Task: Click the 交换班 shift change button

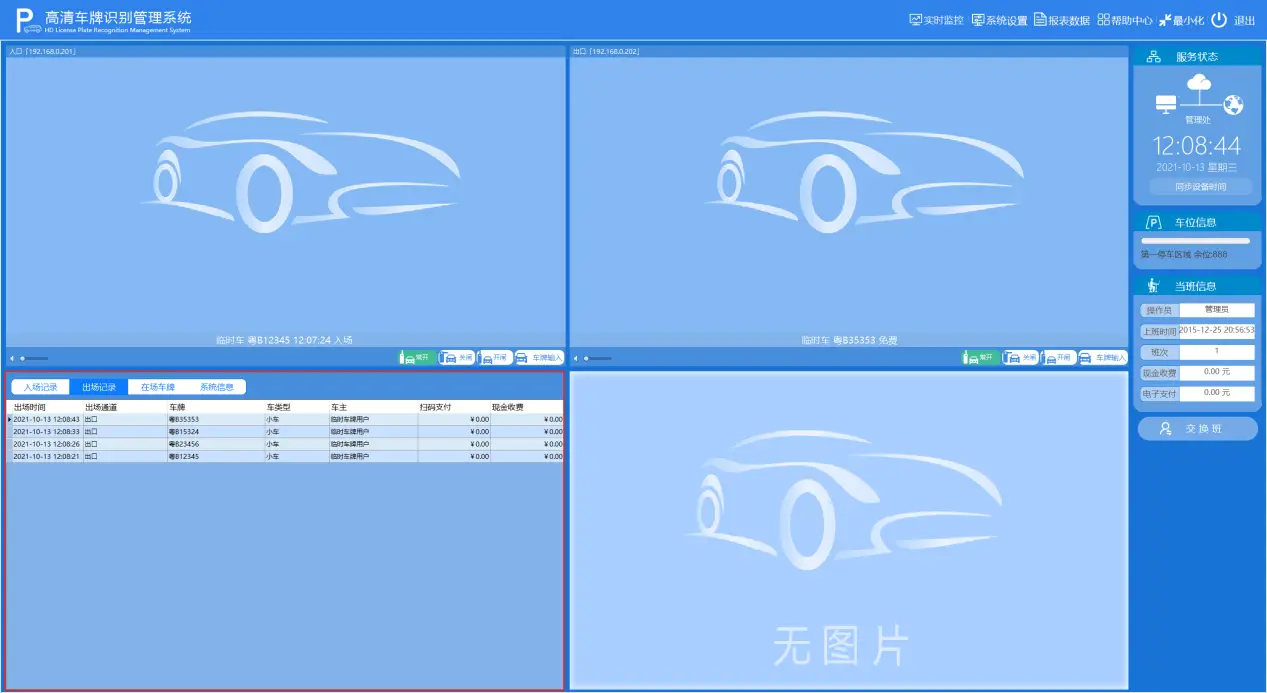Action: click(x=1197, y=429)
